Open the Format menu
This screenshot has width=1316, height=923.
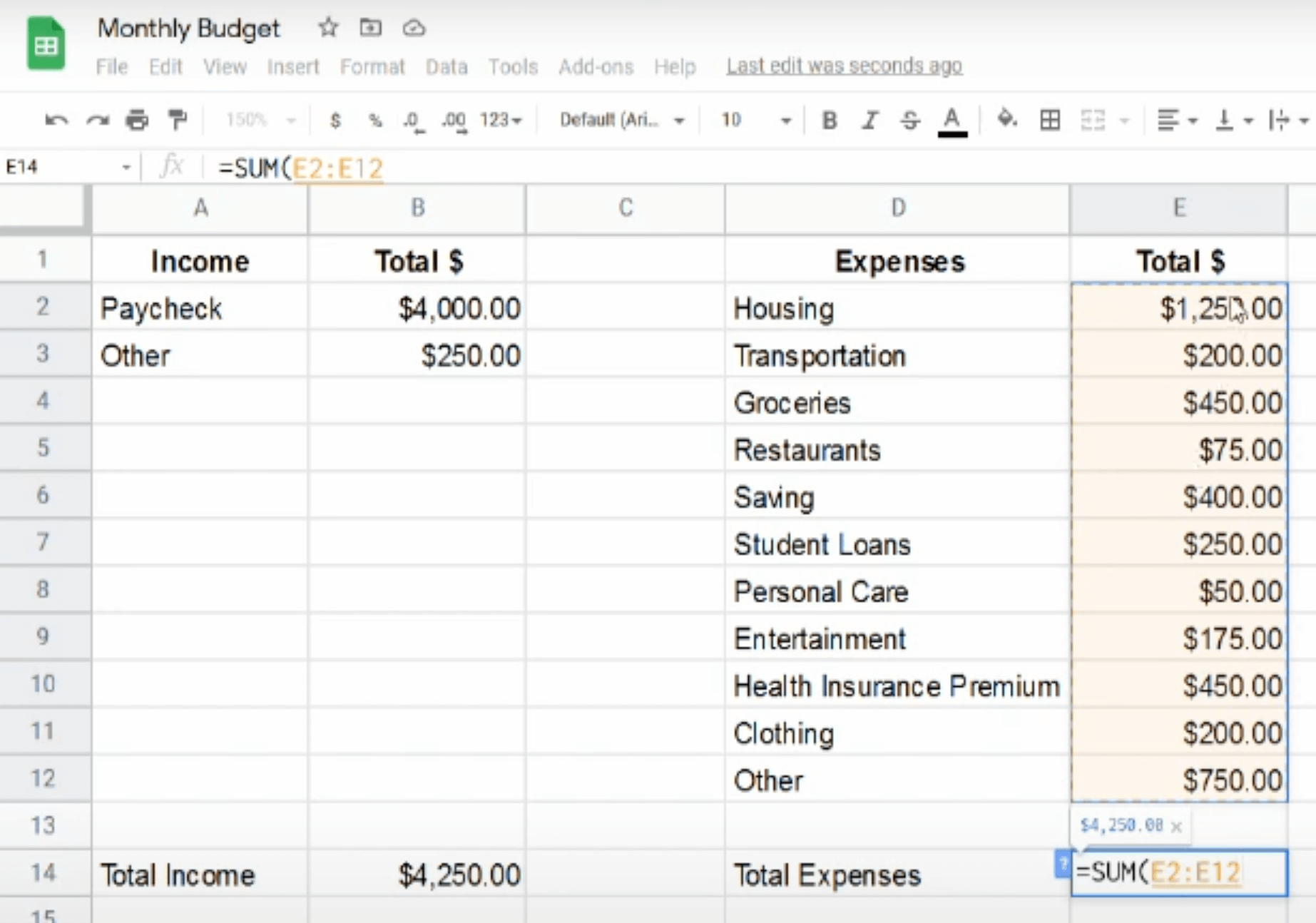[372, 66]
